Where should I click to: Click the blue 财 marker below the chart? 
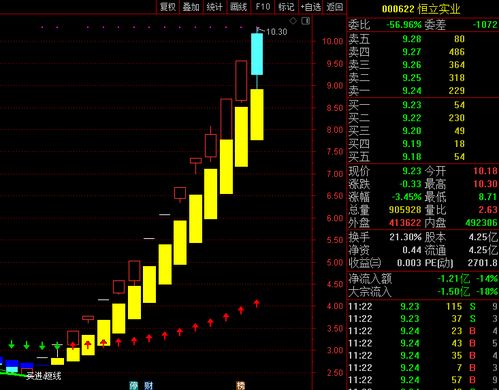point(149,386)
